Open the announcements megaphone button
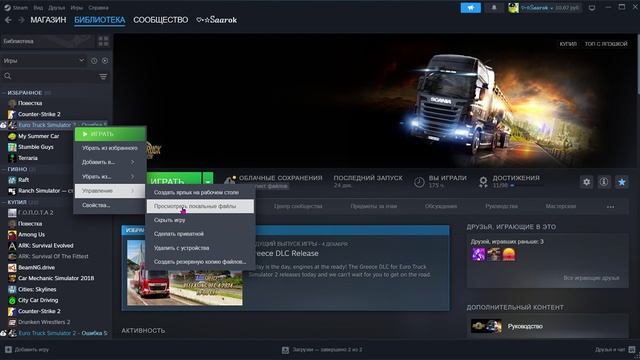The width and height of the screenshot is (640, 360). [470, 8]
